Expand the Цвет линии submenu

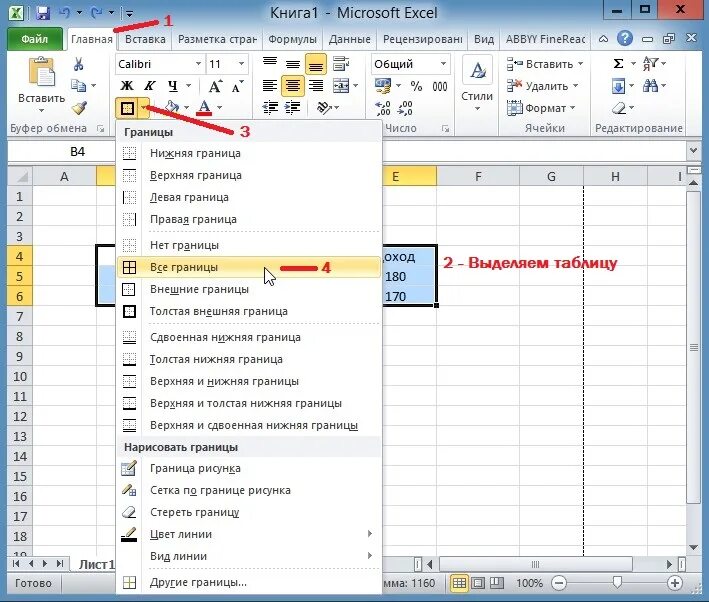249,534
